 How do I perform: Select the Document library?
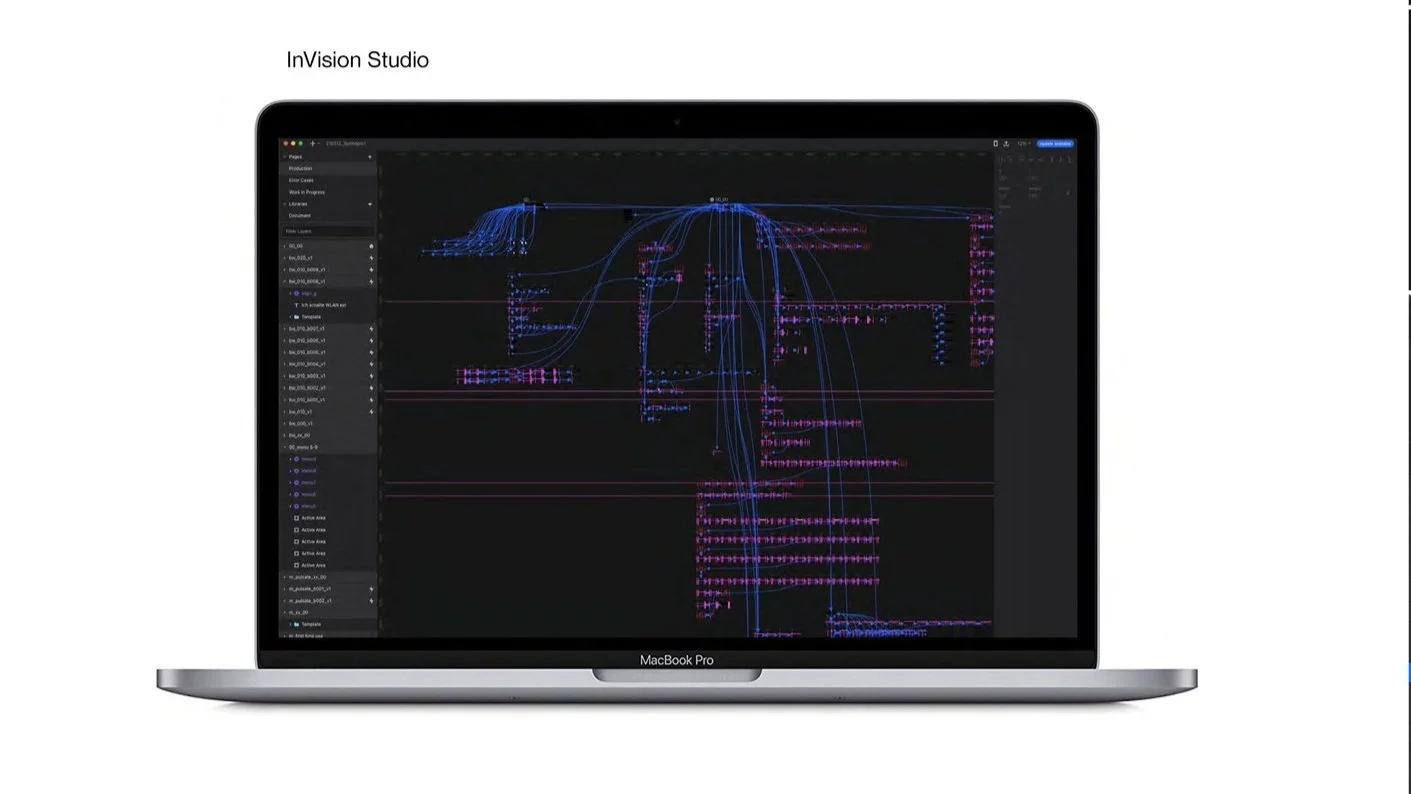(329, 216)
